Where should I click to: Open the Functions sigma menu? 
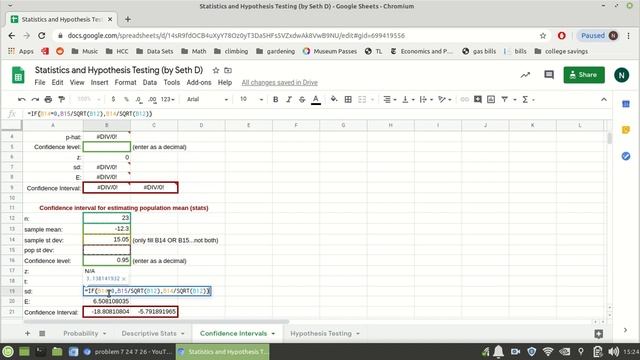(528, 99)
